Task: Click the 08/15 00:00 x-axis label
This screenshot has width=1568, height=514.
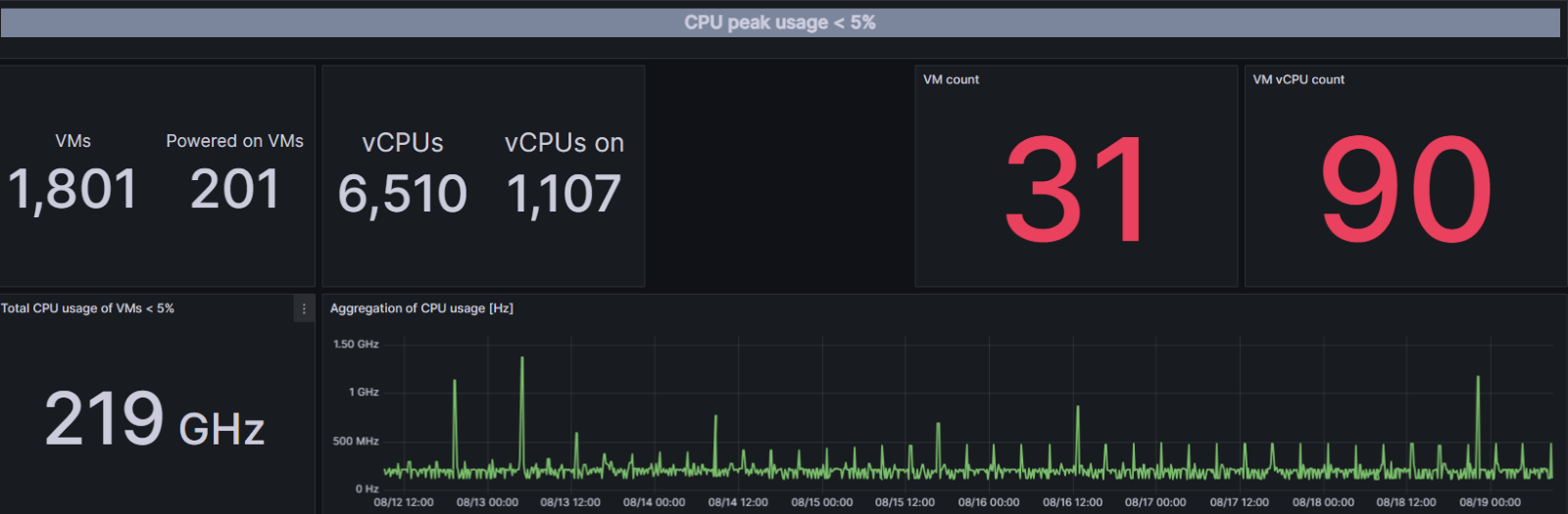Action: [822, 502]
